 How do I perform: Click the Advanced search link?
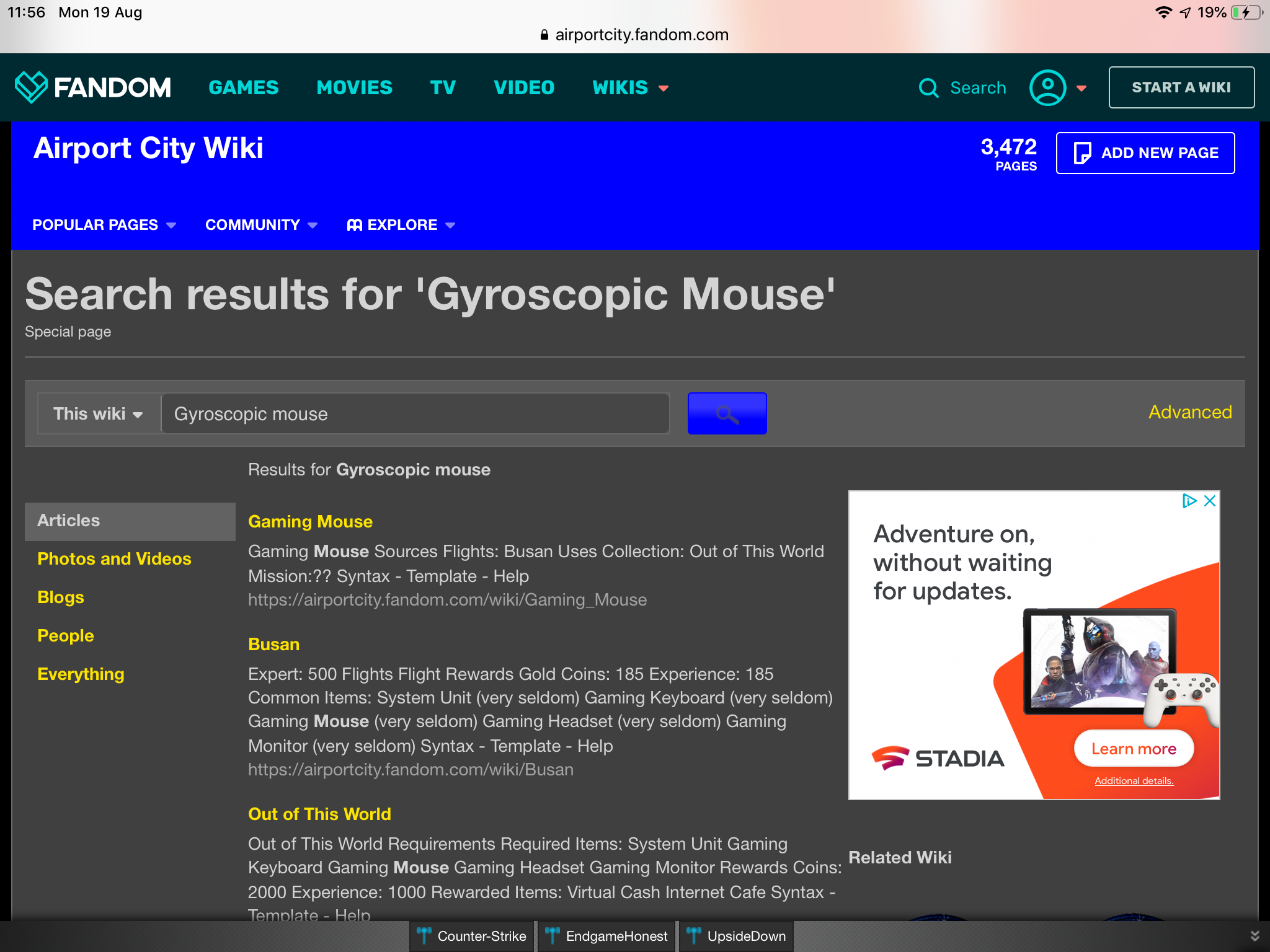pos(1189,413)
